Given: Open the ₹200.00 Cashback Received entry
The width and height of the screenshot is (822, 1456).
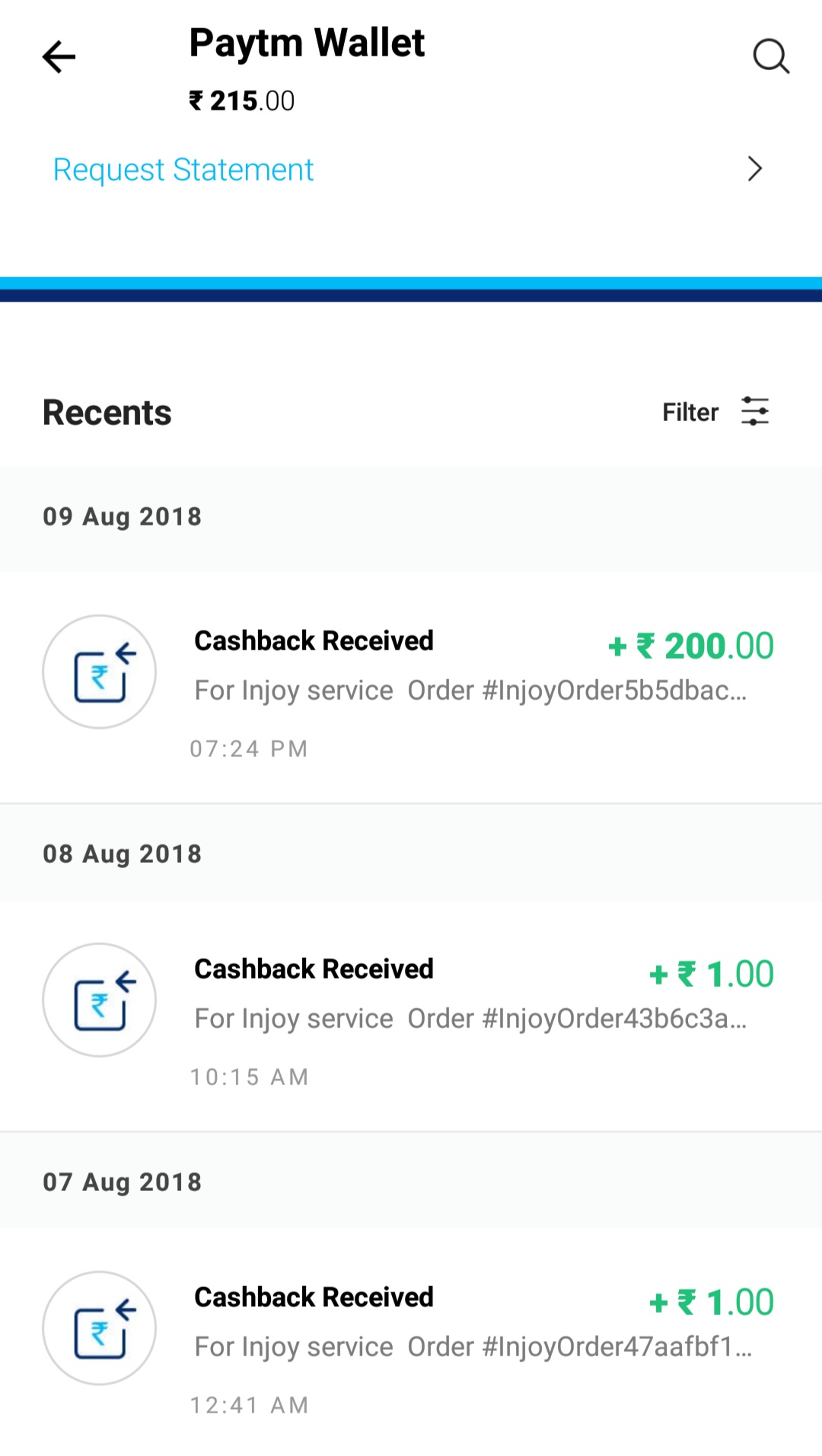Looking at the screenshot, I should pyautogui.click(x=314, y=641).
